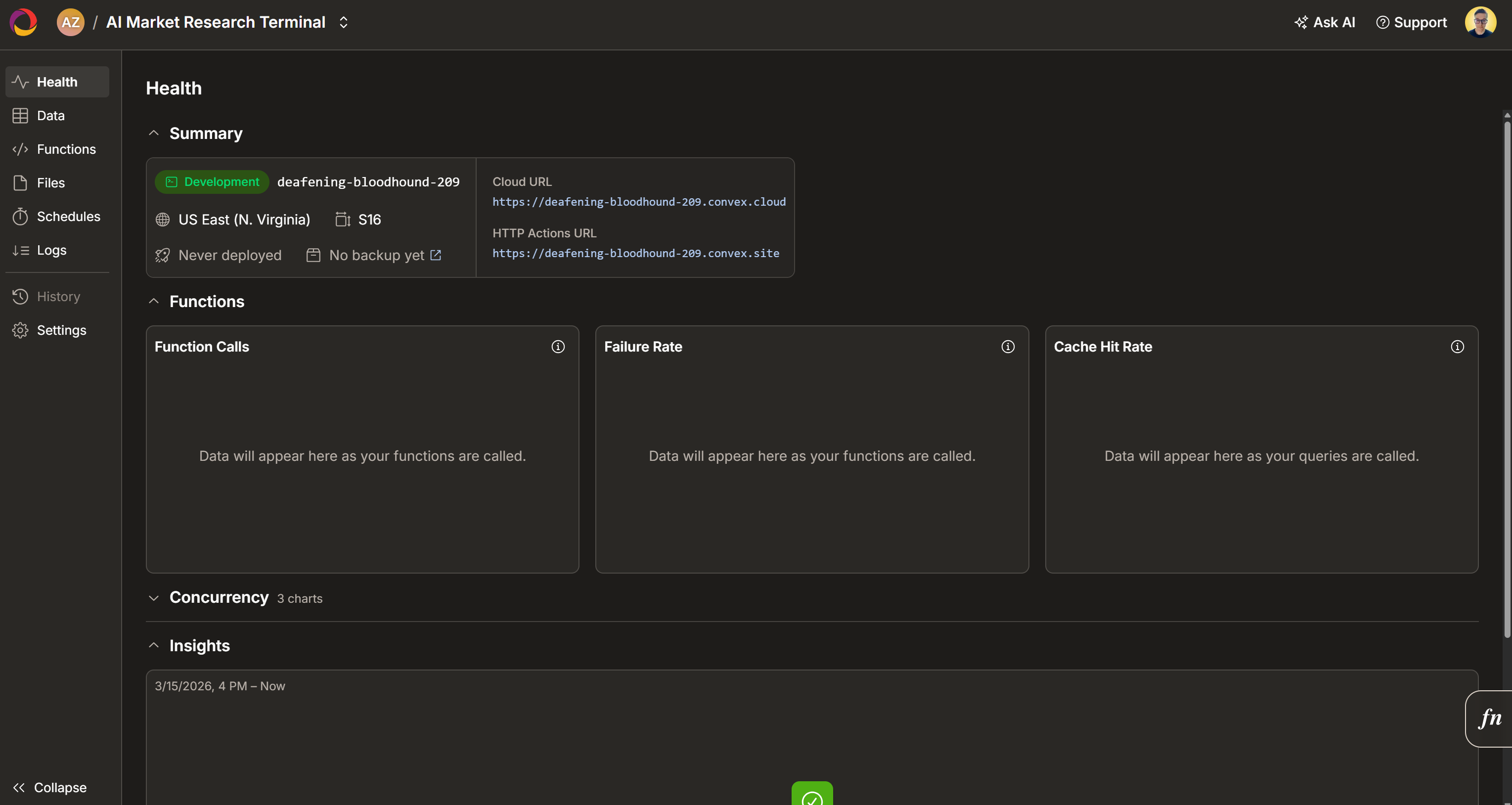Open the Cloud URL link
This screenshot has width=1512, height=805.
click(639, 201)
